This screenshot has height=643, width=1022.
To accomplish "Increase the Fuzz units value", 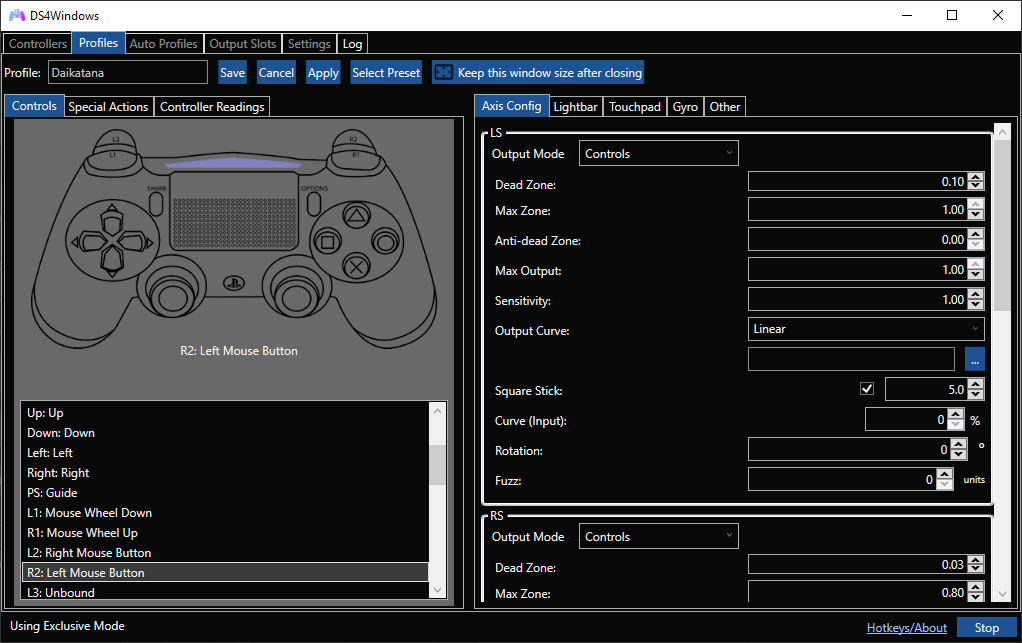I will click(944, 474).
